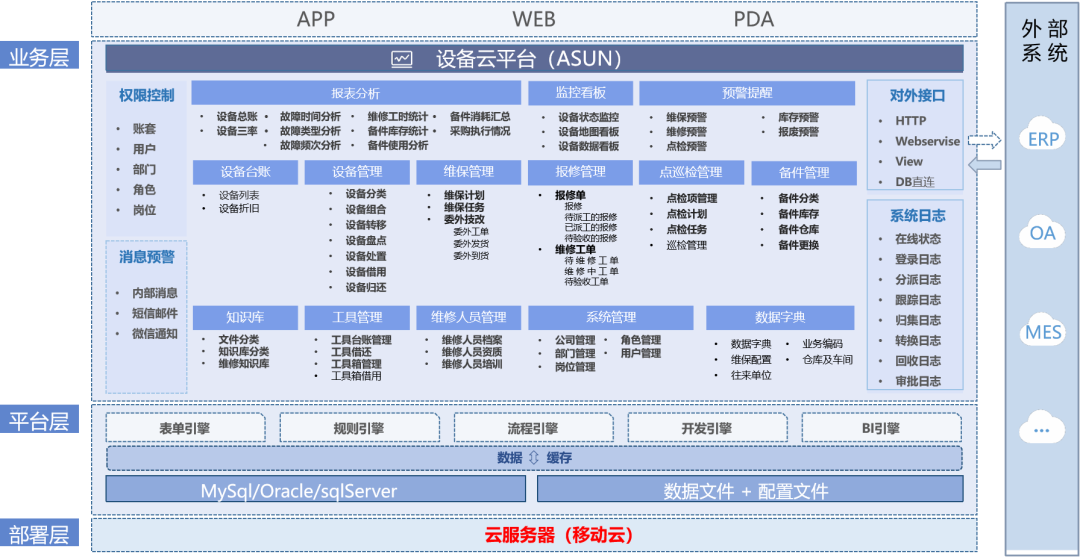
Task: Click the up-down arrow between 数据 and 缓存
Action: pos(534,458)
